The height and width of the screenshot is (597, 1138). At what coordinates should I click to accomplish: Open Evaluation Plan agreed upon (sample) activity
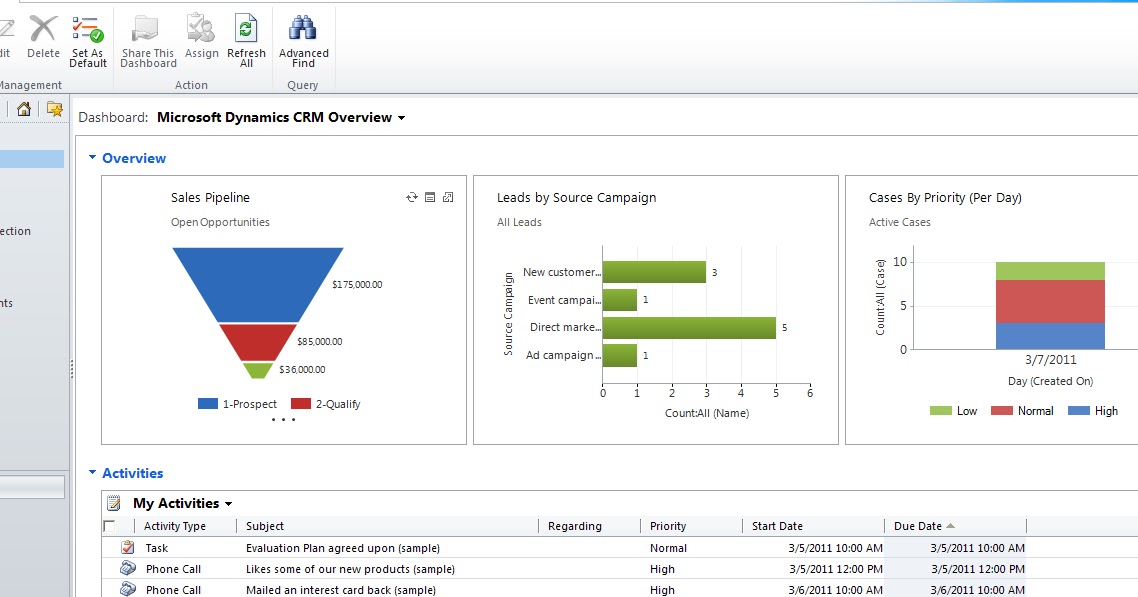coord(343,548)
